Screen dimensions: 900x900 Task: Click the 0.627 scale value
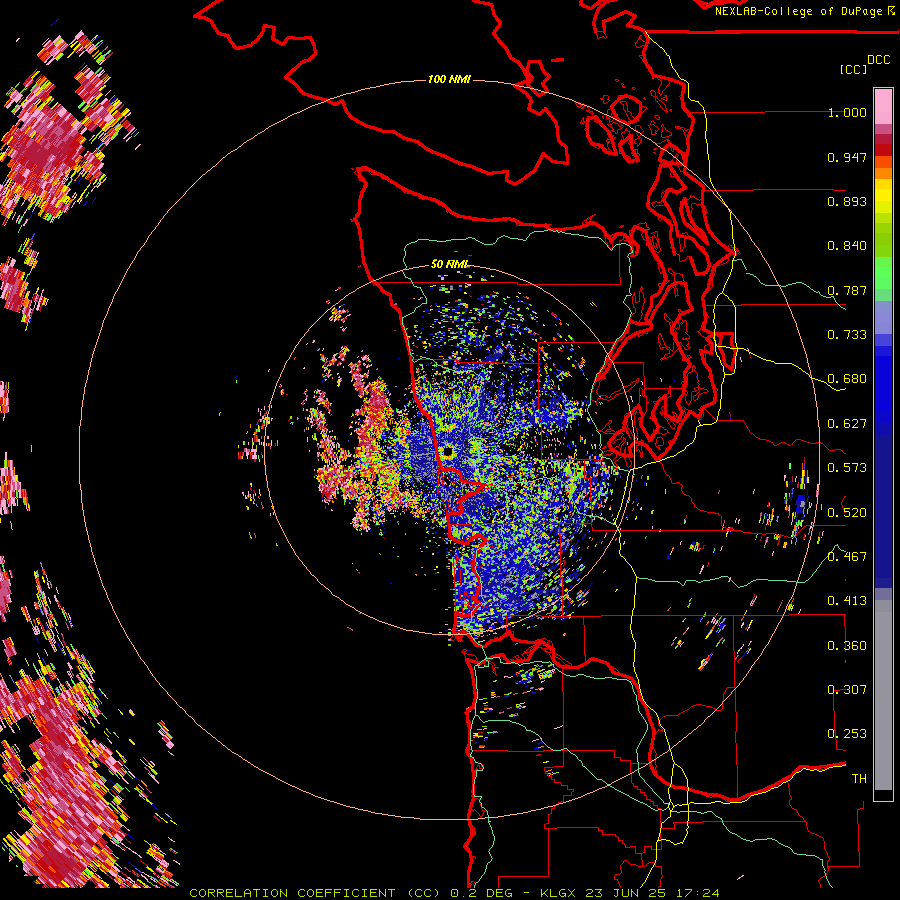(847, 424)
